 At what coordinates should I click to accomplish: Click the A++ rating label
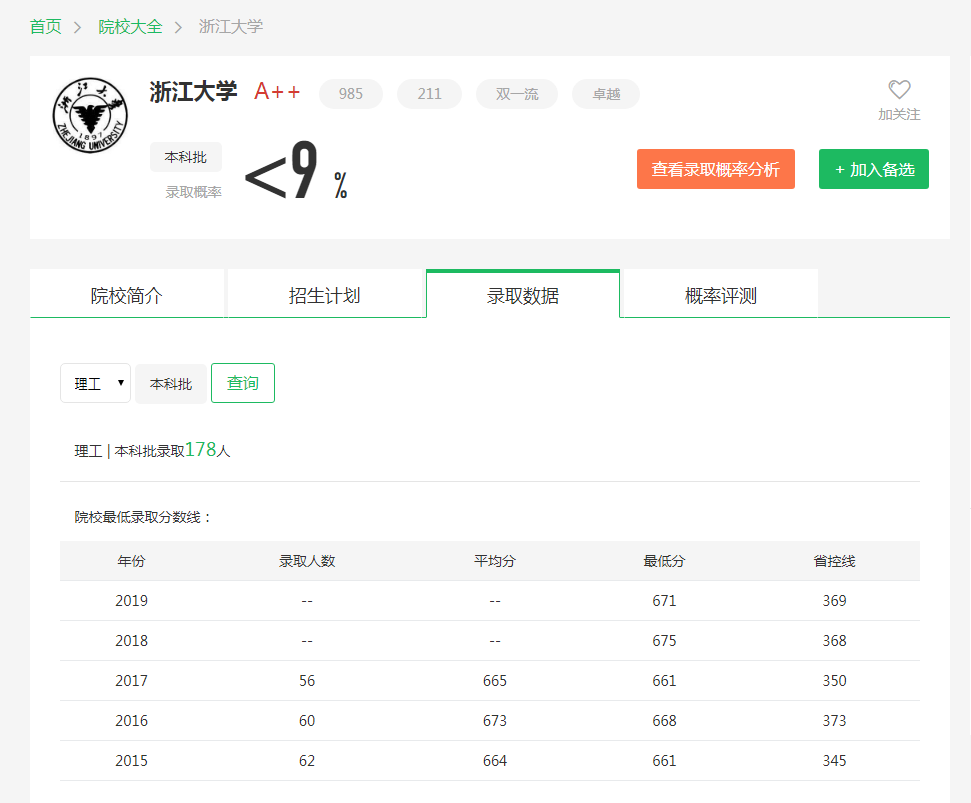[x=277, y=92]
